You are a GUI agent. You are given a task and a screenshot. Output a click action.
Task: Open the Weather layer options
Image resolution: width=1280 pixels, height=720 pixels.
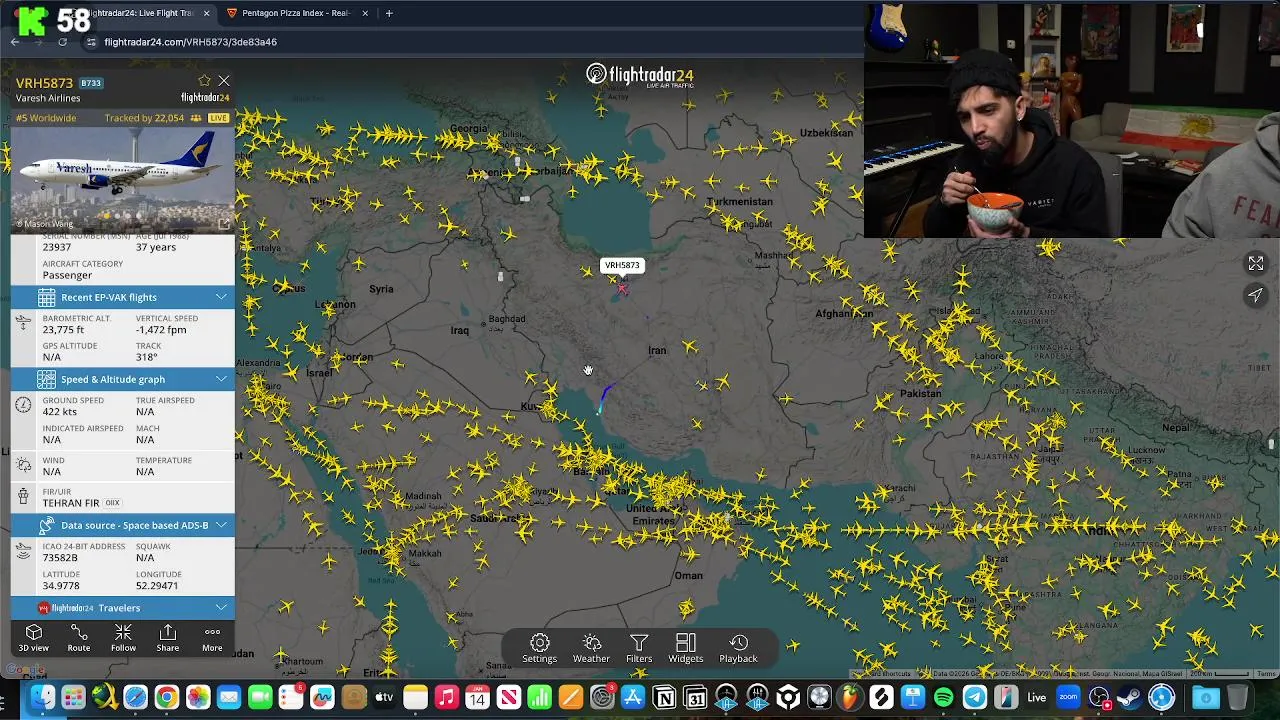[591, 649]
